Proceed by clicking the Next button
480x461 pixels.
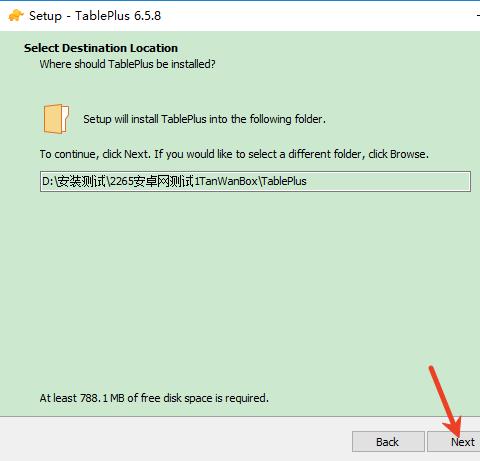[x=454, y=442]
